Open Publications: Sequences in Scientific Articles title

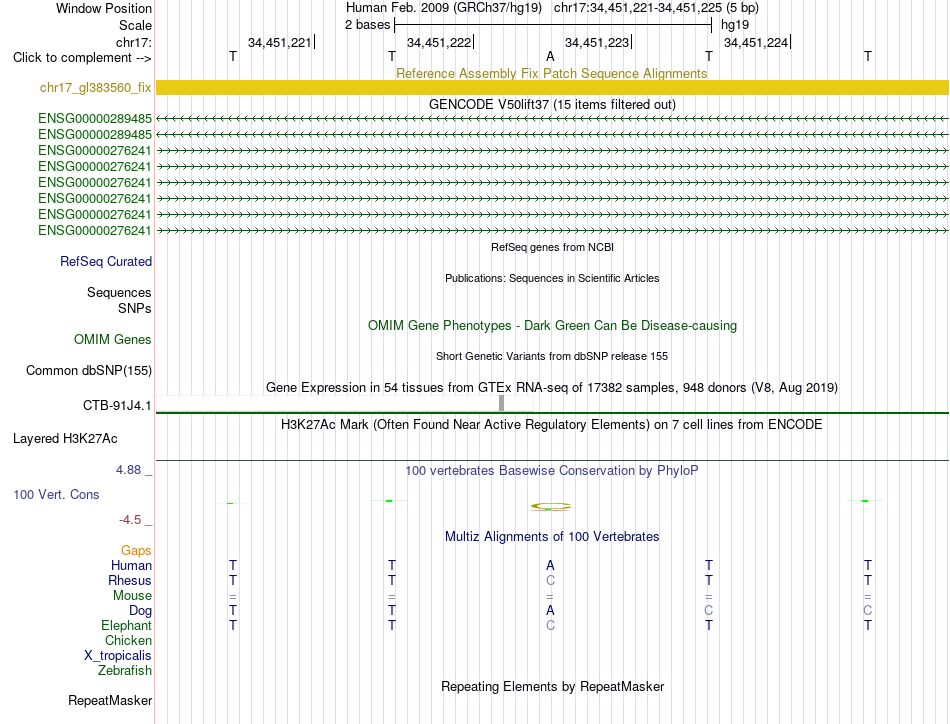point(552,278)
